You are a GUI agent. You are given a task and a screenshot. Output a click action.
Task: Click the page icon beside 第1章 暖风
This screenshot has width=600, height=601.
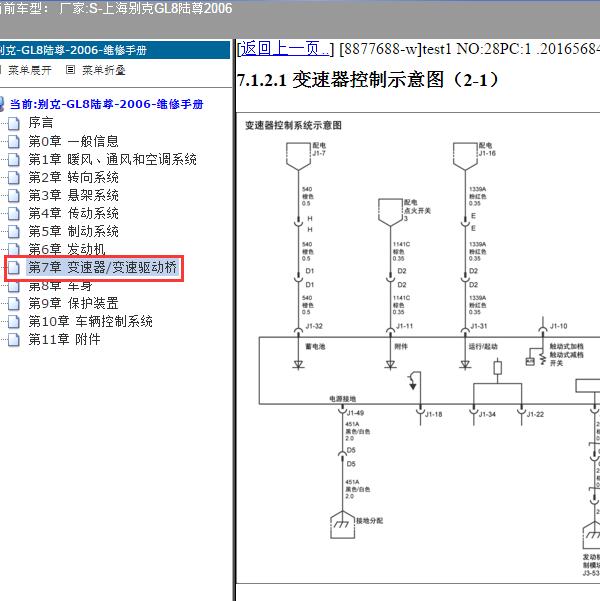(x=14, y=159)
